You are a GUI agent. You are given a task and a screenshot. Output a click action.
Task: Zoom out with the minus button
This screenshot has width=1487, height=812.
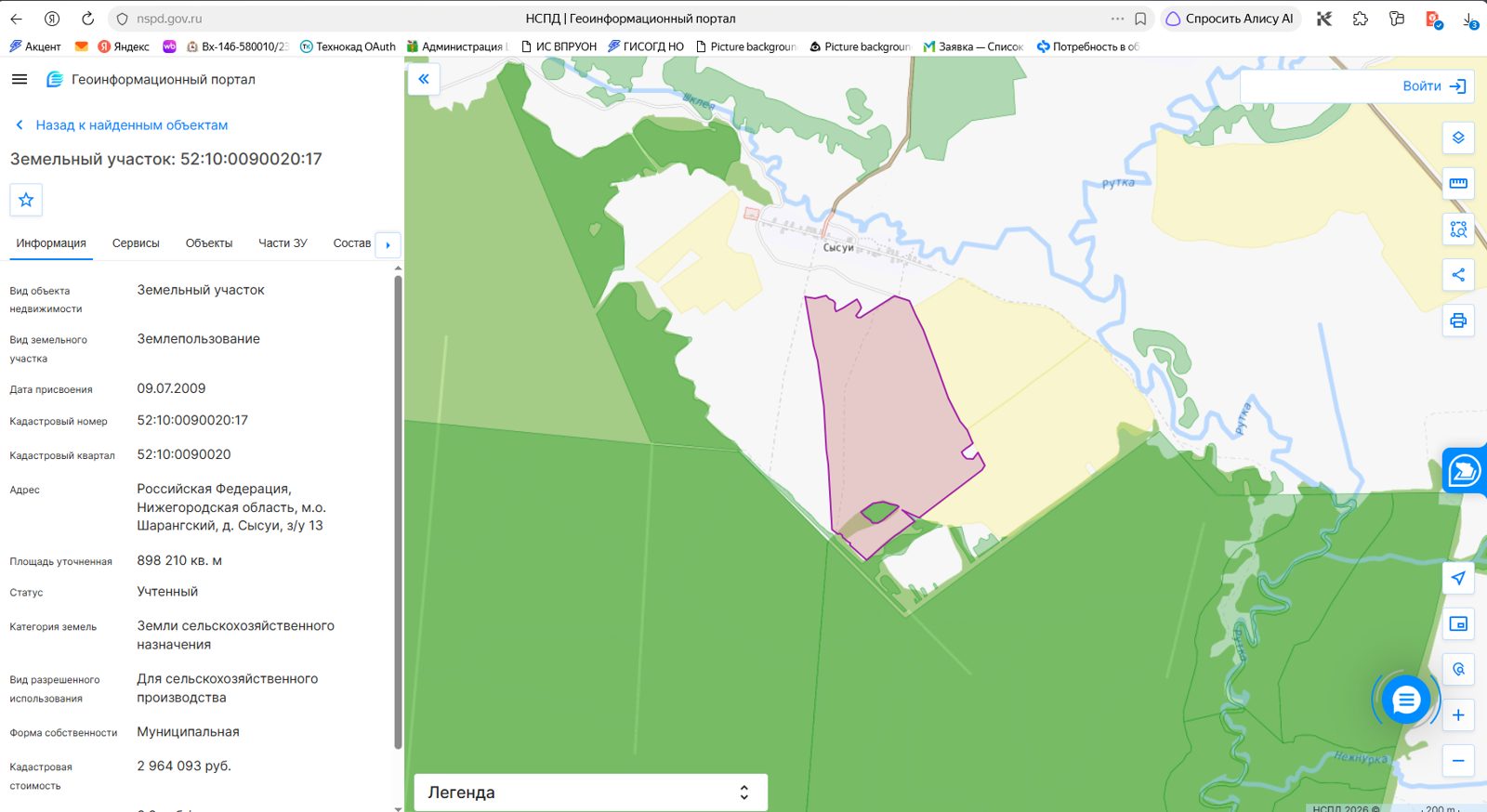[x=1458, y=761]
